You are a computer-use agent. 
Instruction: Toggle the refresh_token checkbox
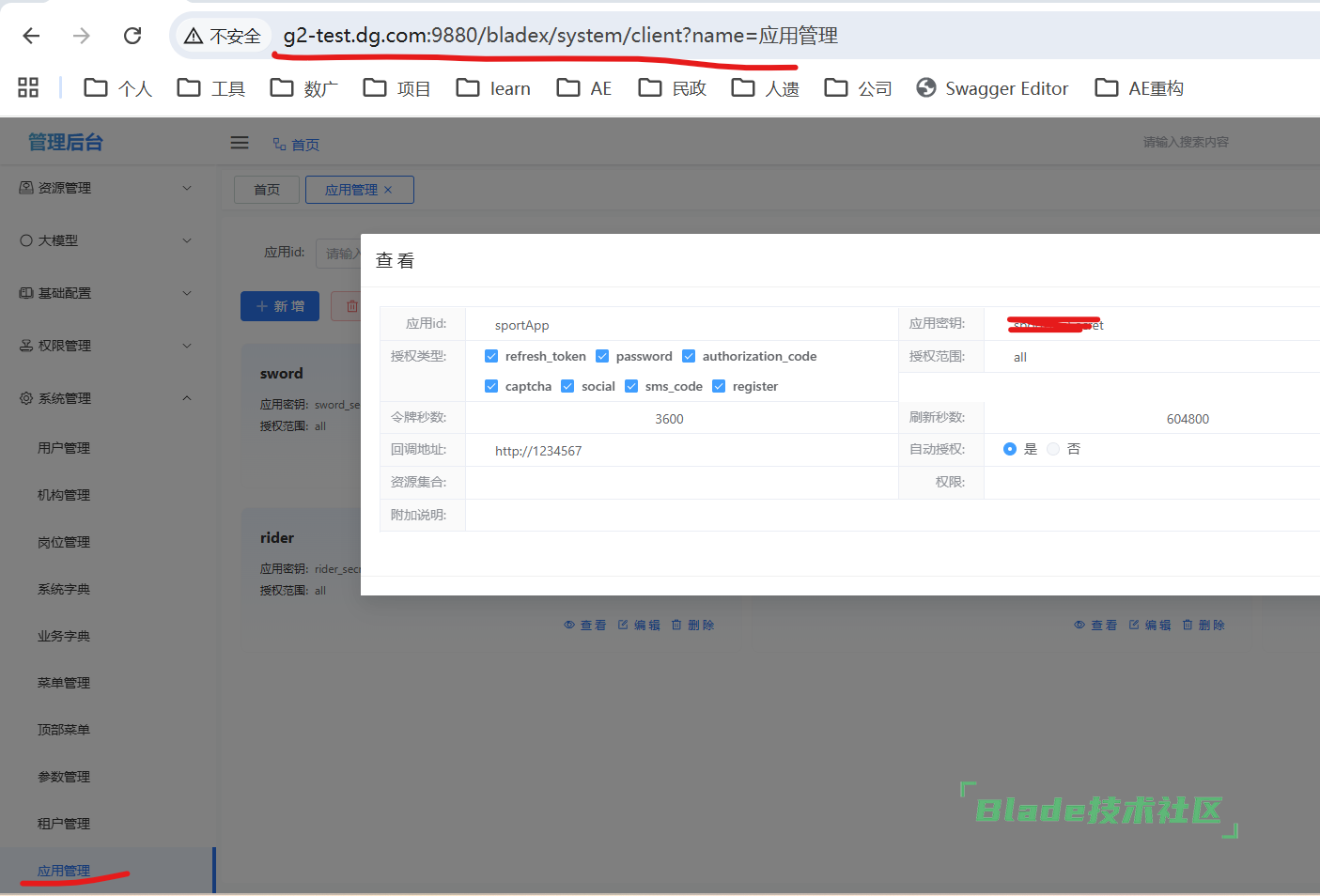point(491,356)
